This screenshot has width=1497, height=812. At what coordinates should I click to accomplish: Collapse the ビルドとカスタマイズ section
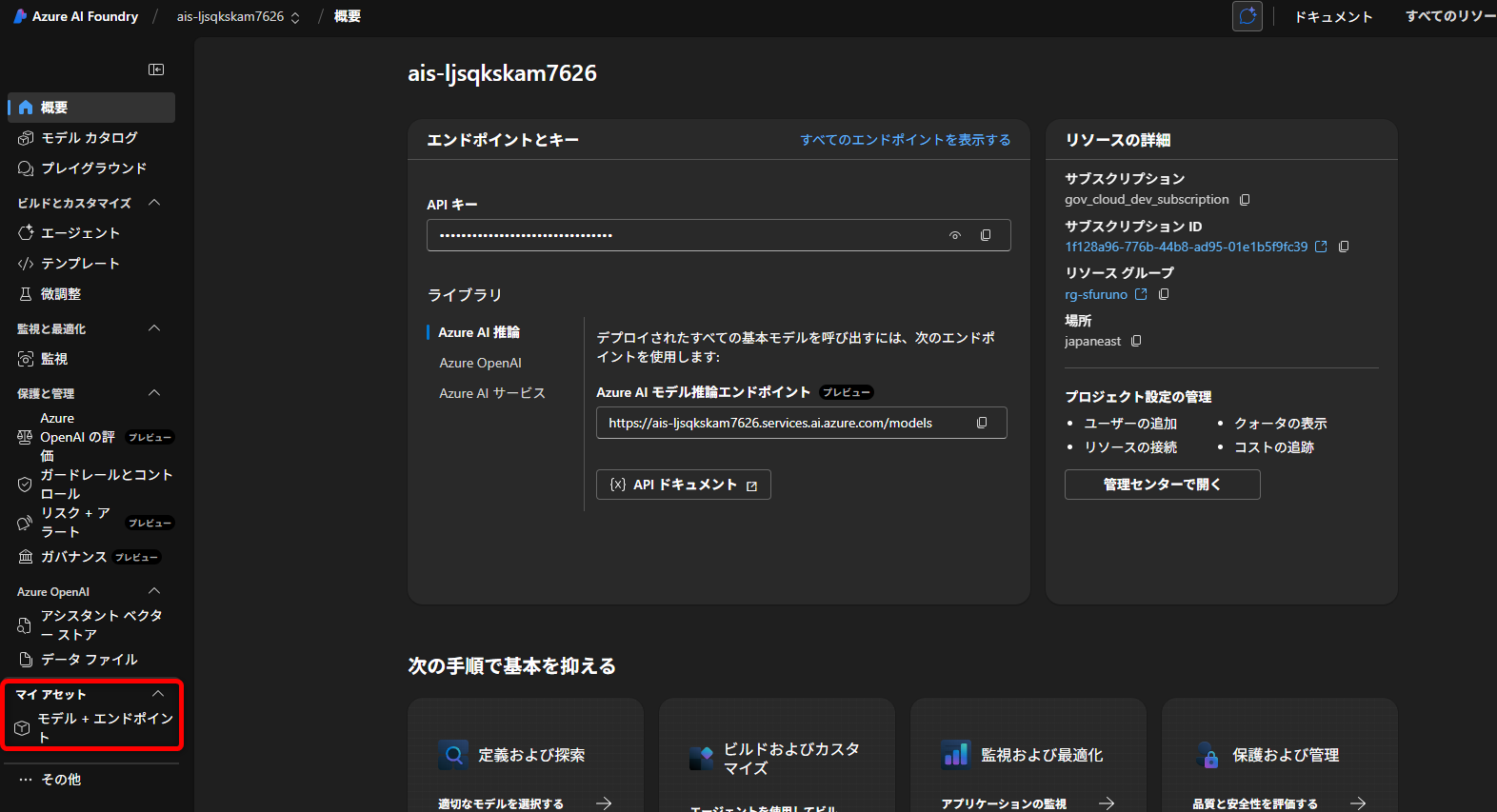tap(154, 203)
